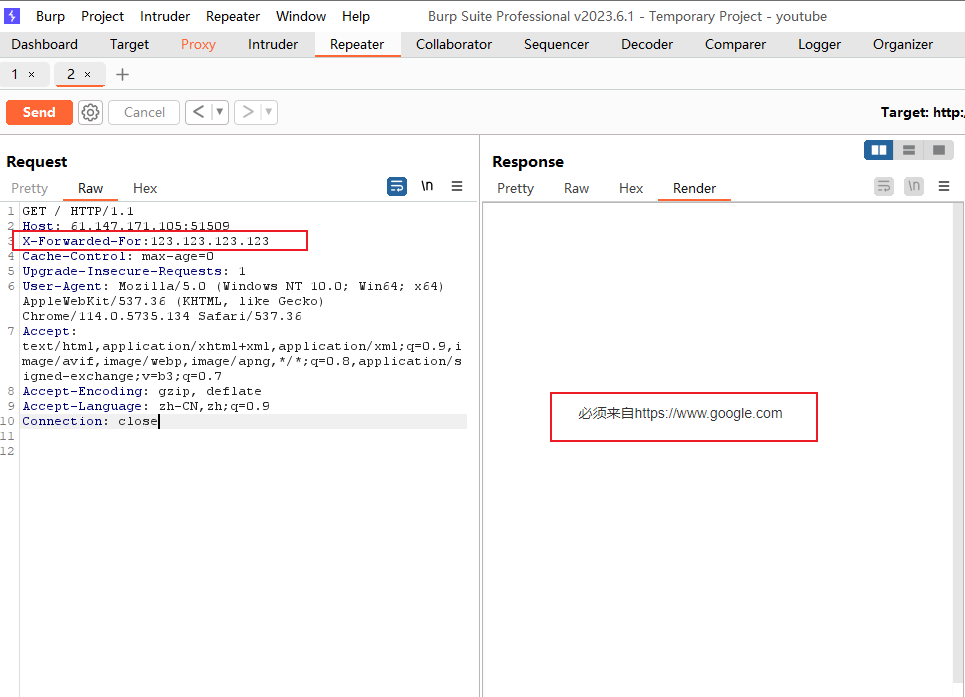This screenshot has width=965, height=697.
Task: Click the word wrap icon in Response panel
Action: point(883,186)
